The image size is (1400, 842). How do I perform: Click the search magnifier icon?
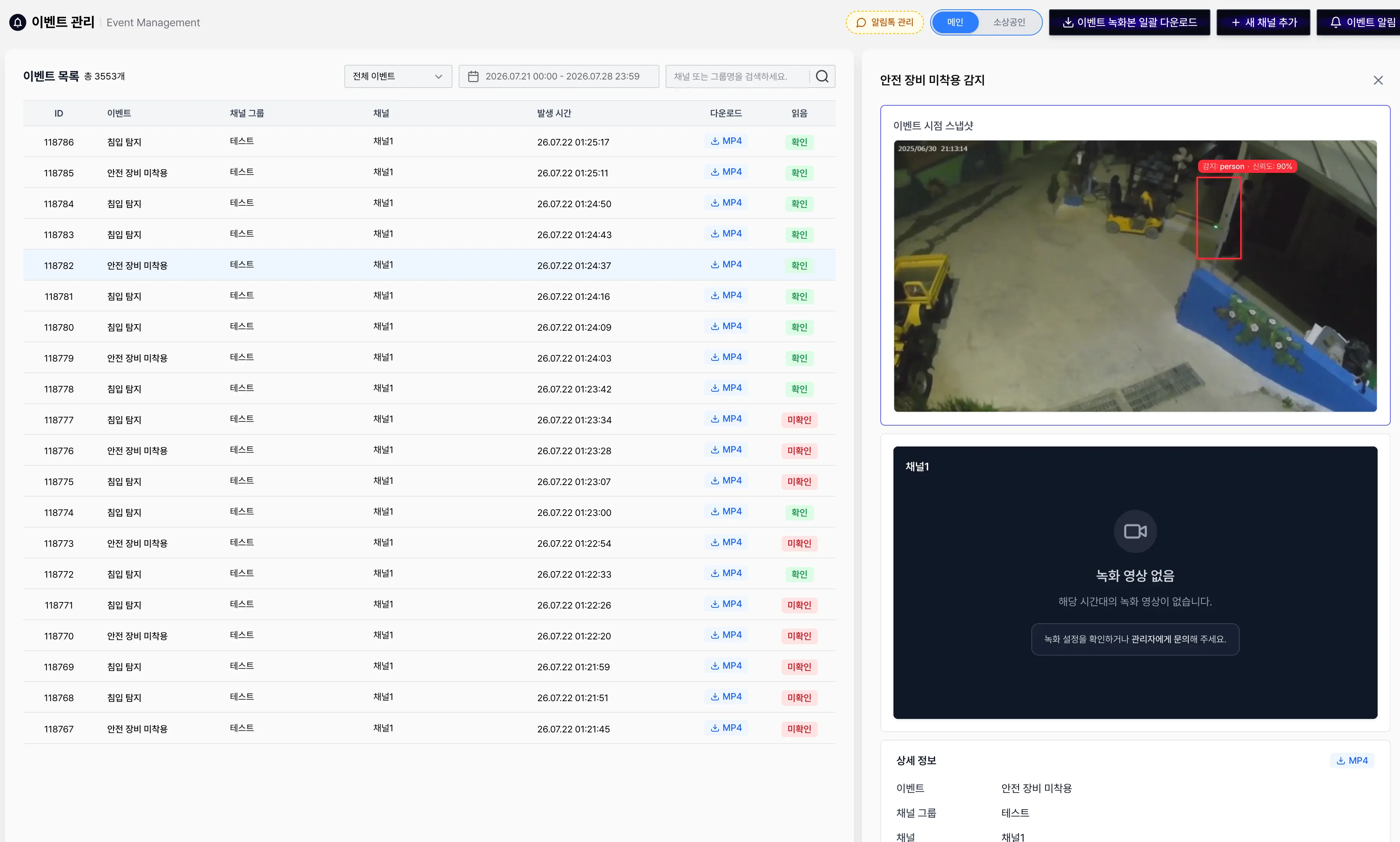[x=822, y=76]
